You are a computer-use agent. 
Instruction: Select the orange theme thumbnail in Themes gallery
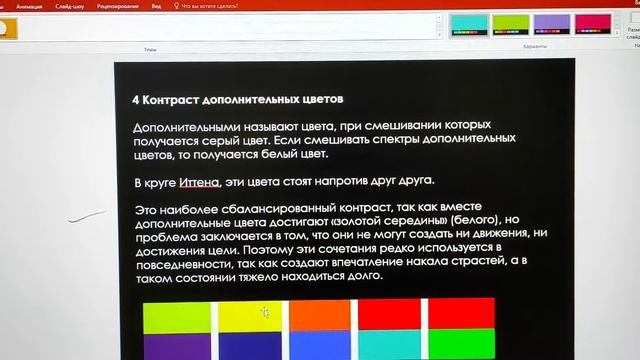8,29
